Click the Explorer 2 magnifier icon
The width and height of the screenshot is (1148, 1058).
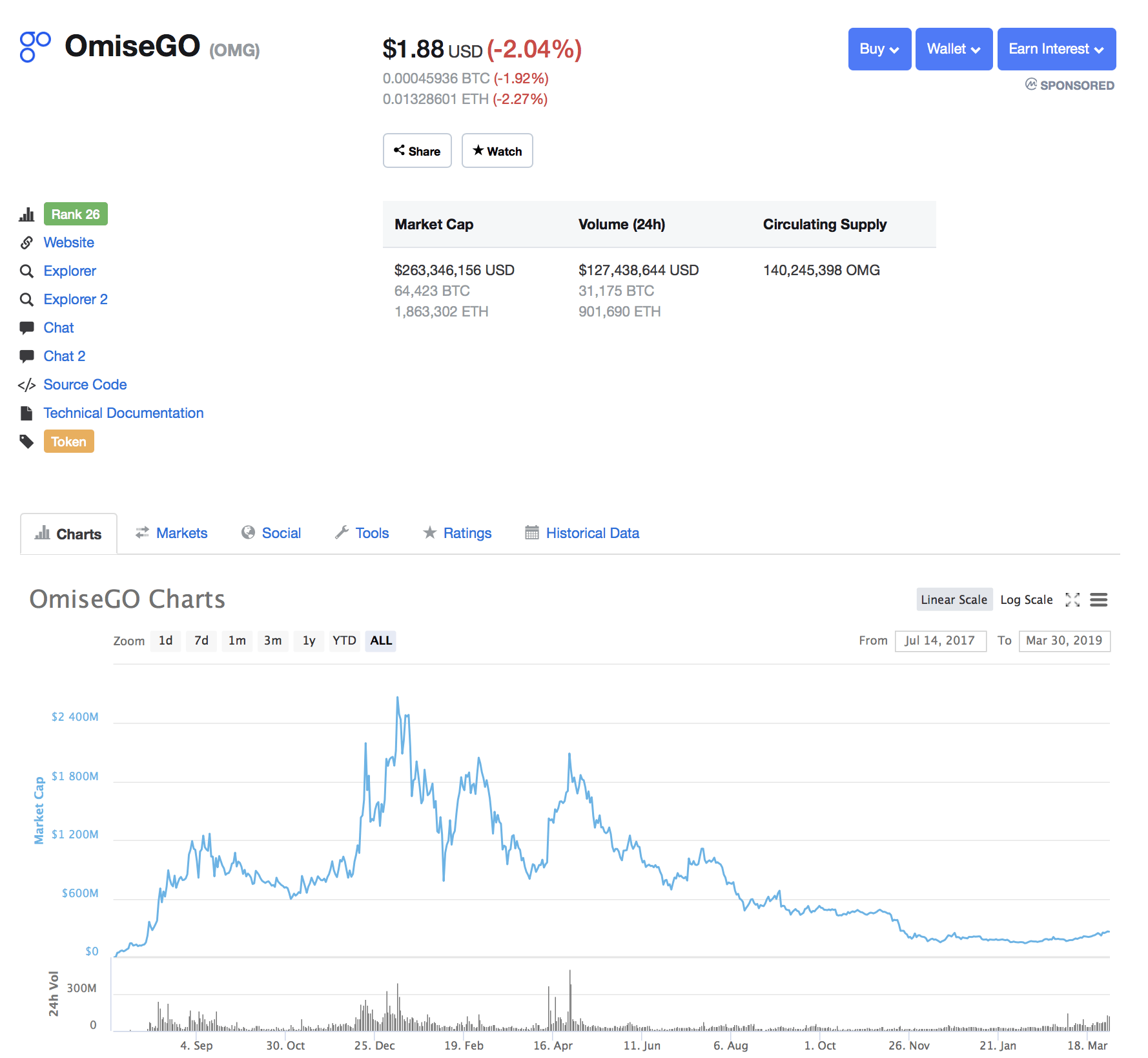(x=26, y=300)
